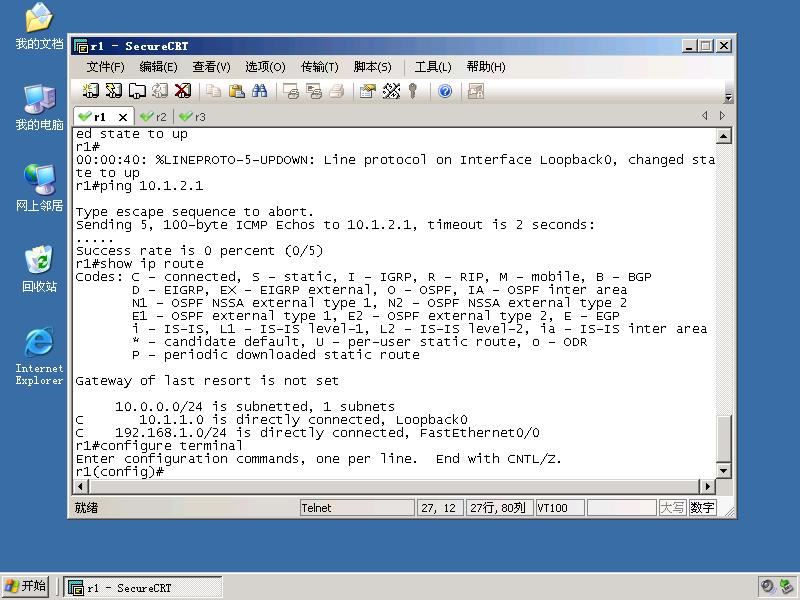Viewport: 800px width, 600px height.
Task: Click the Disconnect icon with red X
Action: pos(183,91)
